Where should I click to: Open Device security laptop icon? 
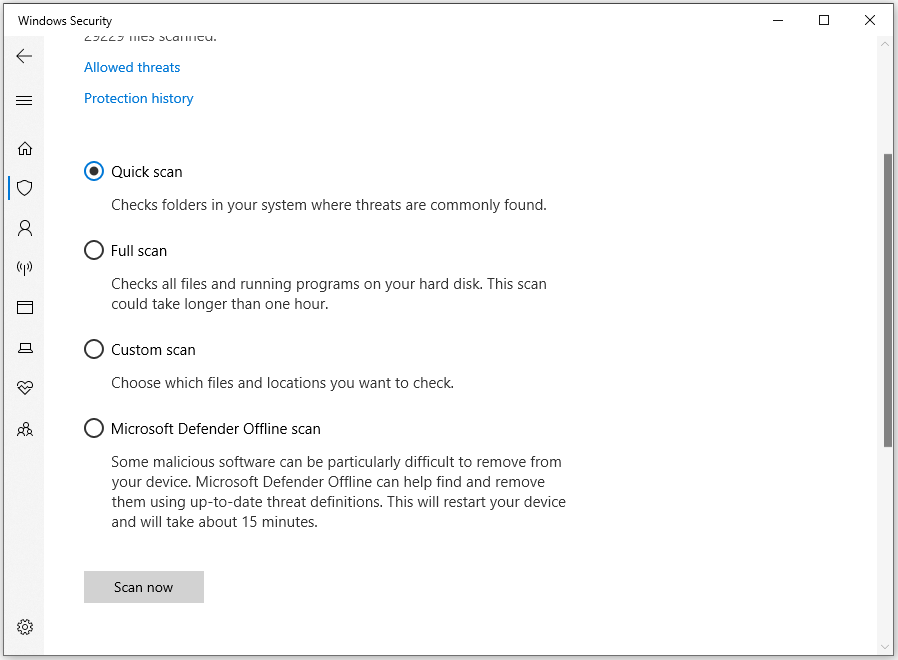[25, 348]
